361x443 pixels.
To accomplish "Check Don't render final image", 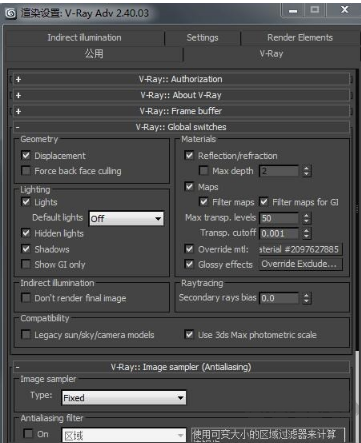I will coord(26,298).
